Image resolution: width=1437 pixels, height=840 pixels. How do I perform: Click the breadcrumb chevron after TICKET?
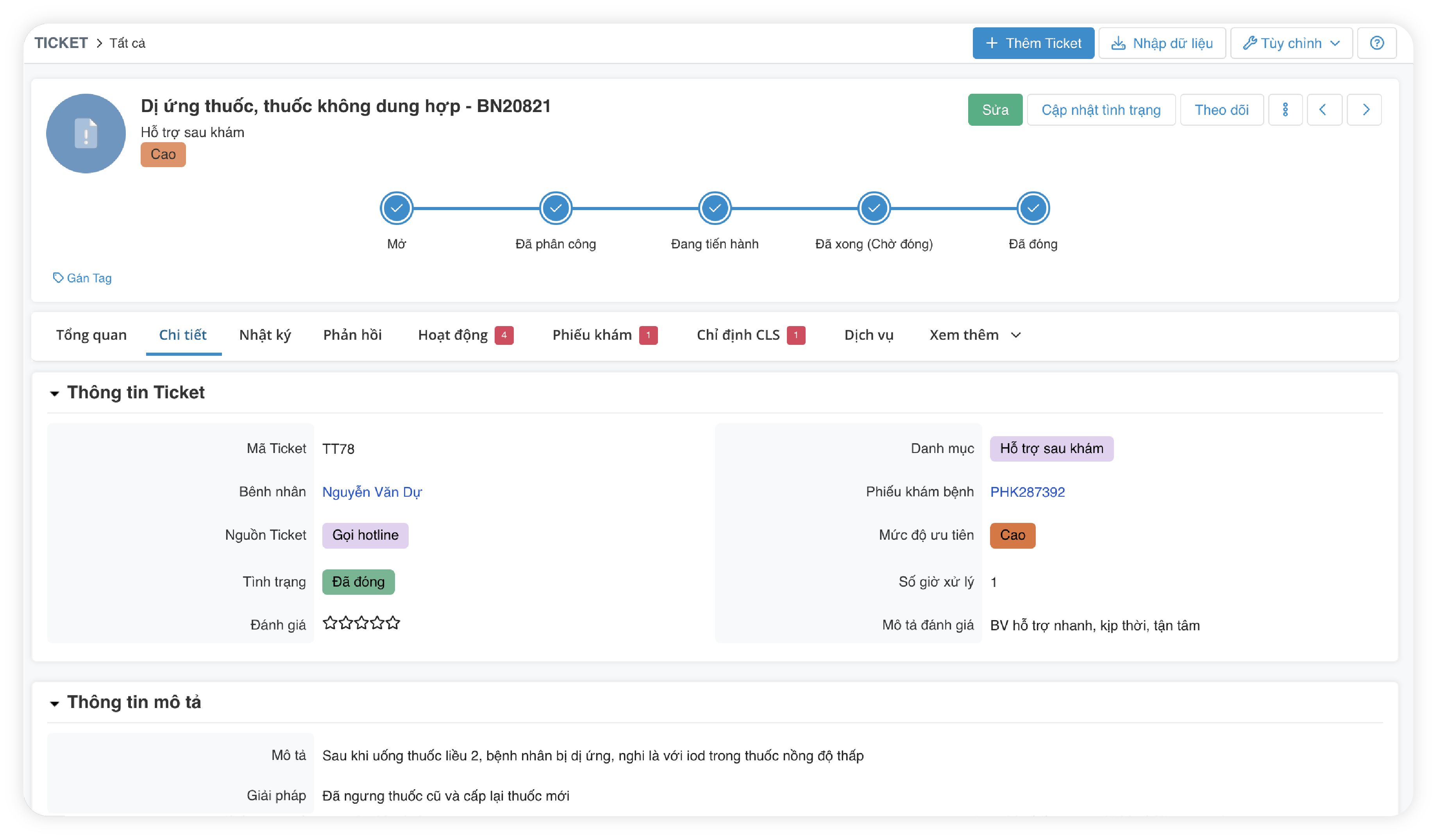click(x=99, y=43)
